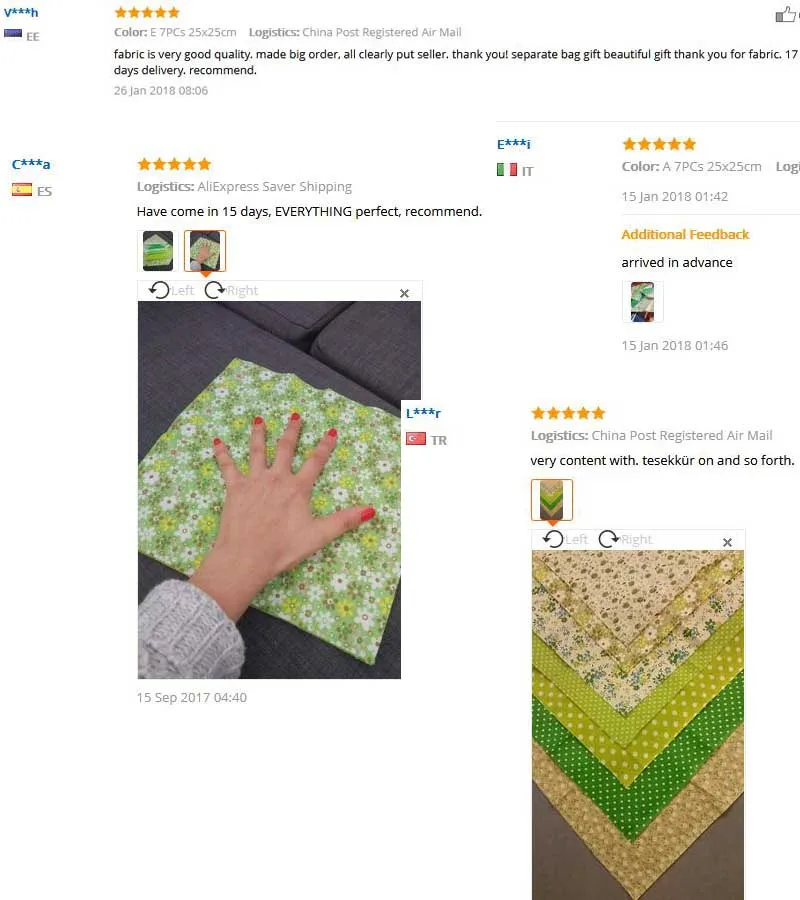
Task: Click the Spain flag icon
Action: (22, 190)
